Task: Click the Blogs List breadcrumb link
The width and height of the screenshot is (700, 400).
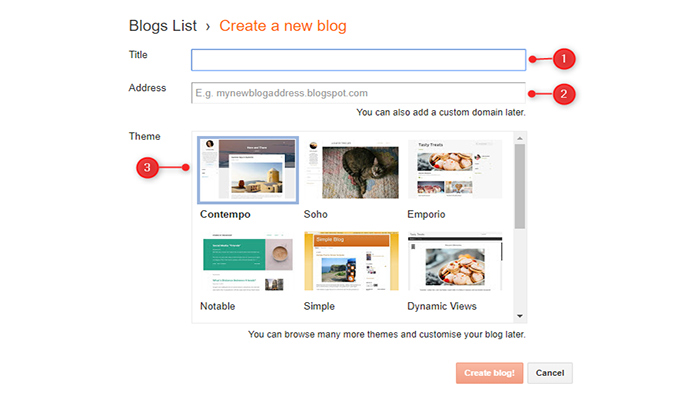Action: point(163,26)
